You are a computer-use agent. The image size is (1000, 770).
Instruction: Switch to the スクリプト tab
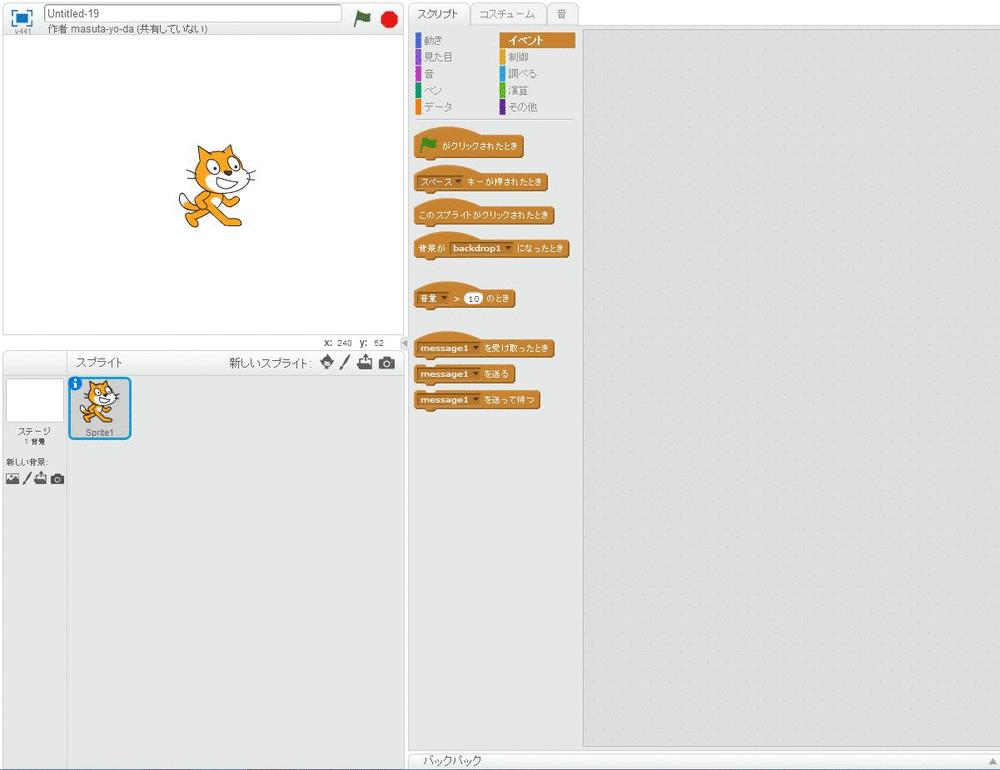[438, 14]
